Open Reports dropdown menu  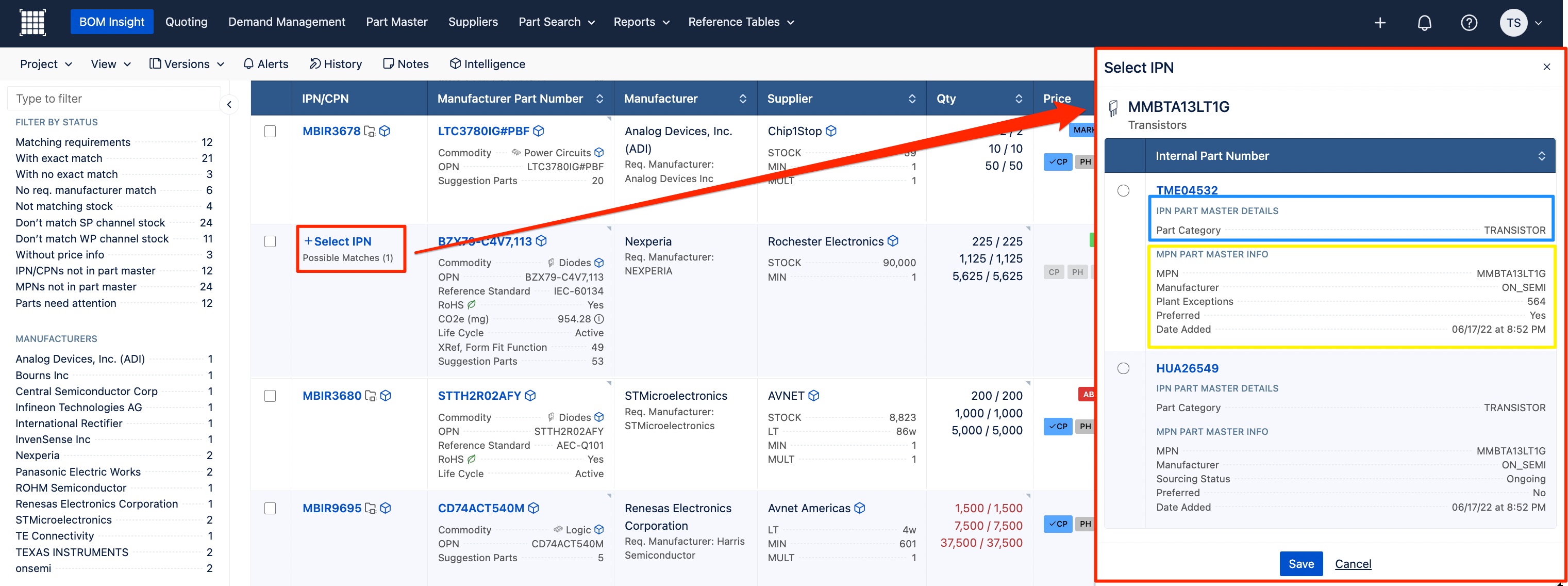coord(641,22)
